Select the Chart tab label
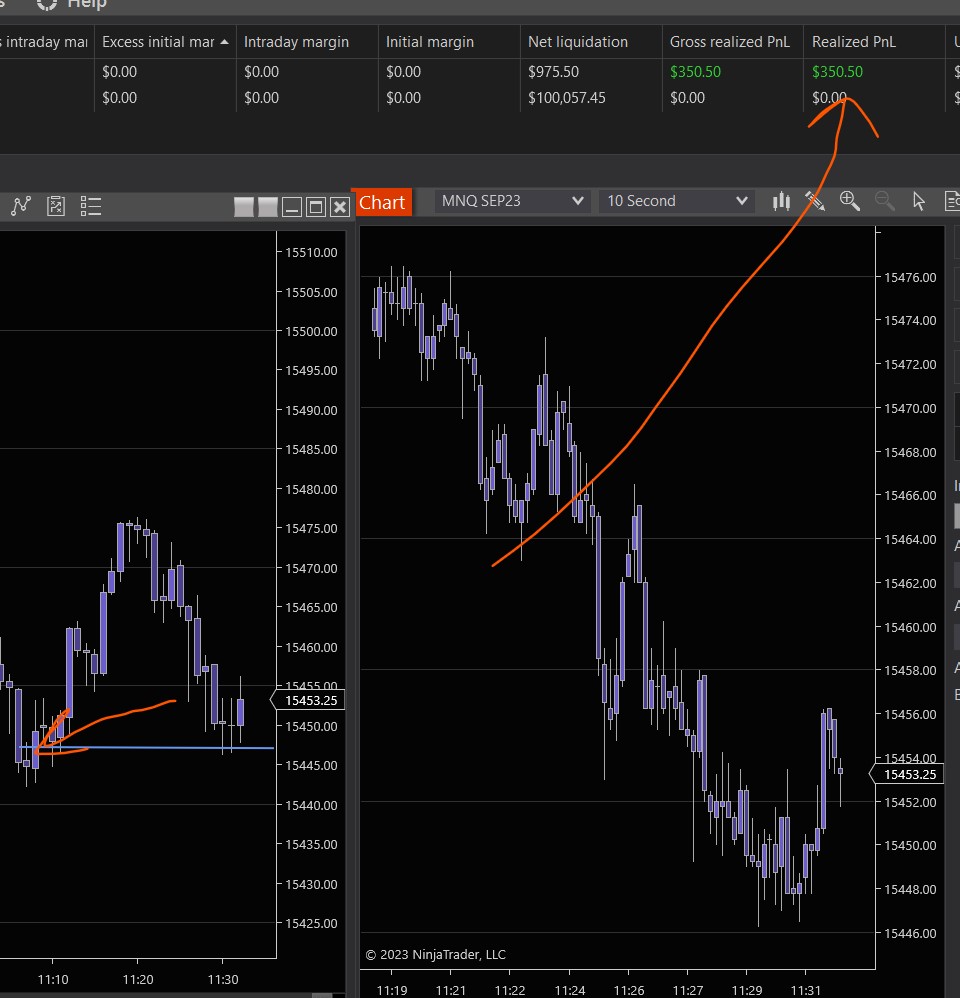Viewport: 960px width, 998px height. click(382, 202)
